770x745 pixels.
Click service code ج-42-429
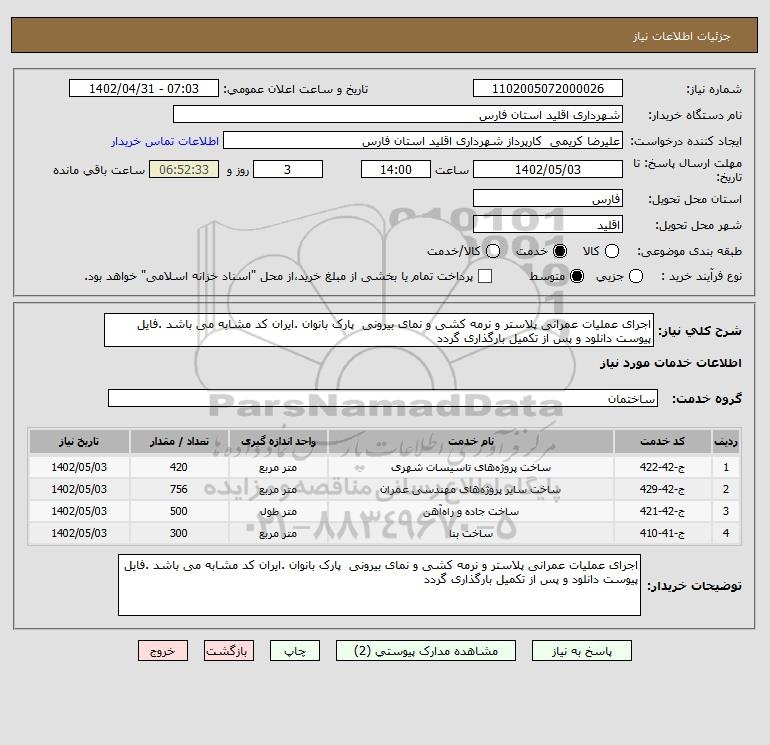point(662,489)
